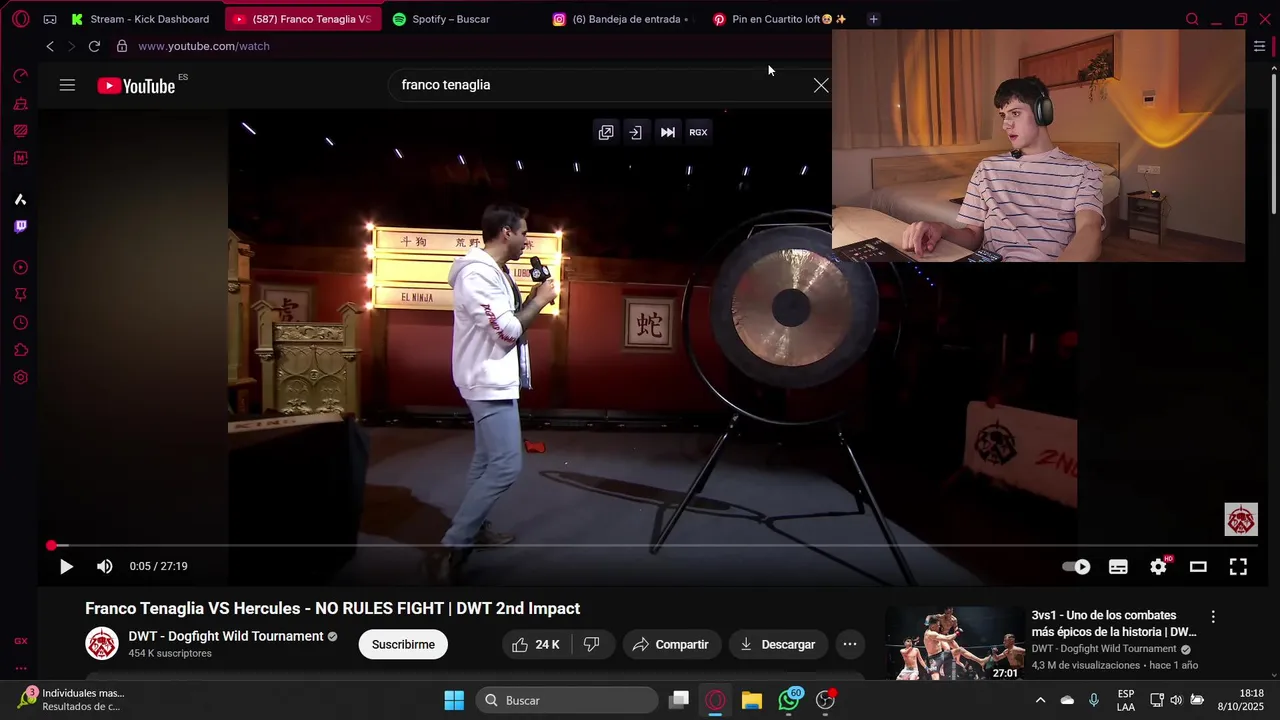Open 3vs1 - Uno de los combates title
This screenshot has width=1280, height=720.
(x=1114, y=624)
